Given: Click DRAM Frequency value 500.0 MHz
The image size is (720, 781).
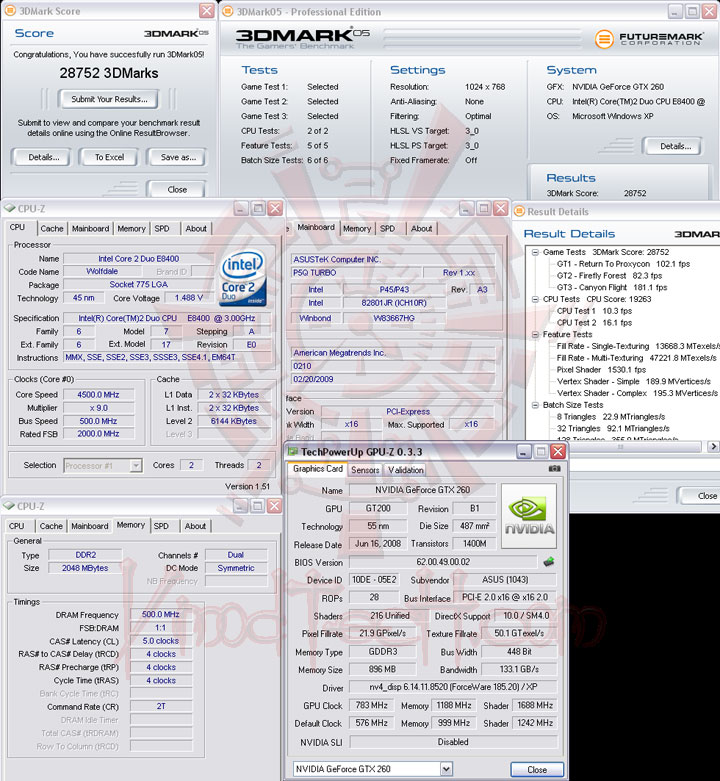Looking at the screenshot, I should (160, 615).
